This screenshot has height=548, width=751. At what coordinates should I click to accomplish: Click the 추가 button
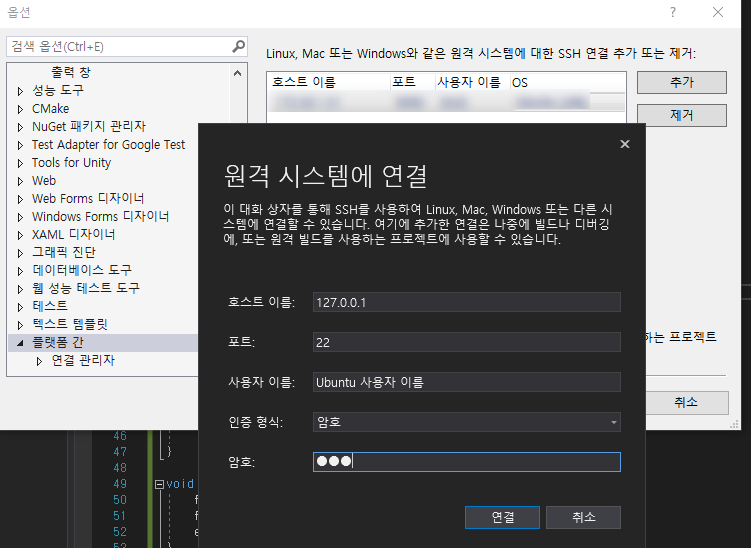point(682,82)
